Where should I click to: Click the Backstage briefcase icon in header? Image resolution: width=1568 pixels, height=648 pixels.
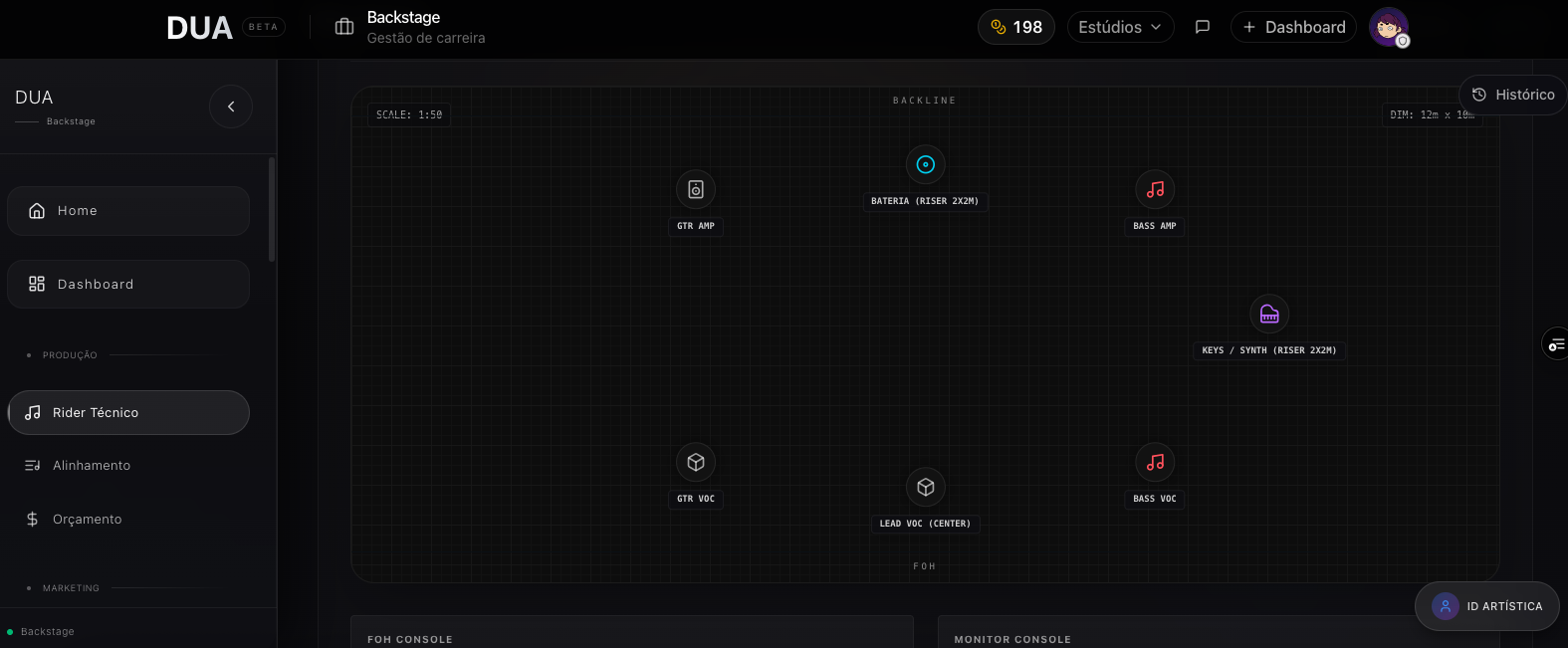[x=344, y=27]
